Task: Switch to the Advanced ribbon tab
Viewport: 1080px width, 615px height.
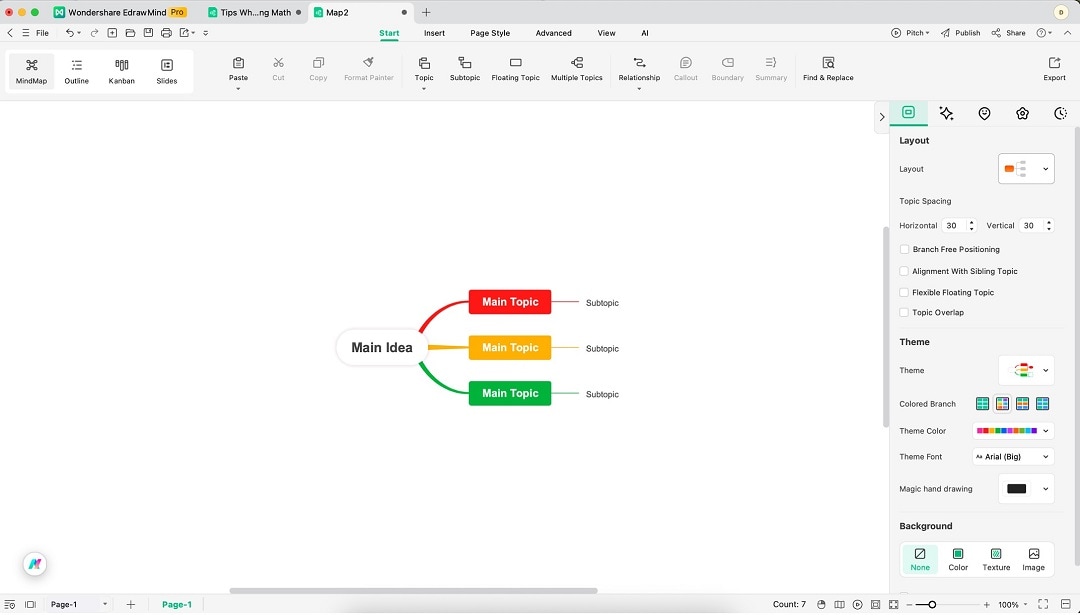Action: click(x=553, y=32)
